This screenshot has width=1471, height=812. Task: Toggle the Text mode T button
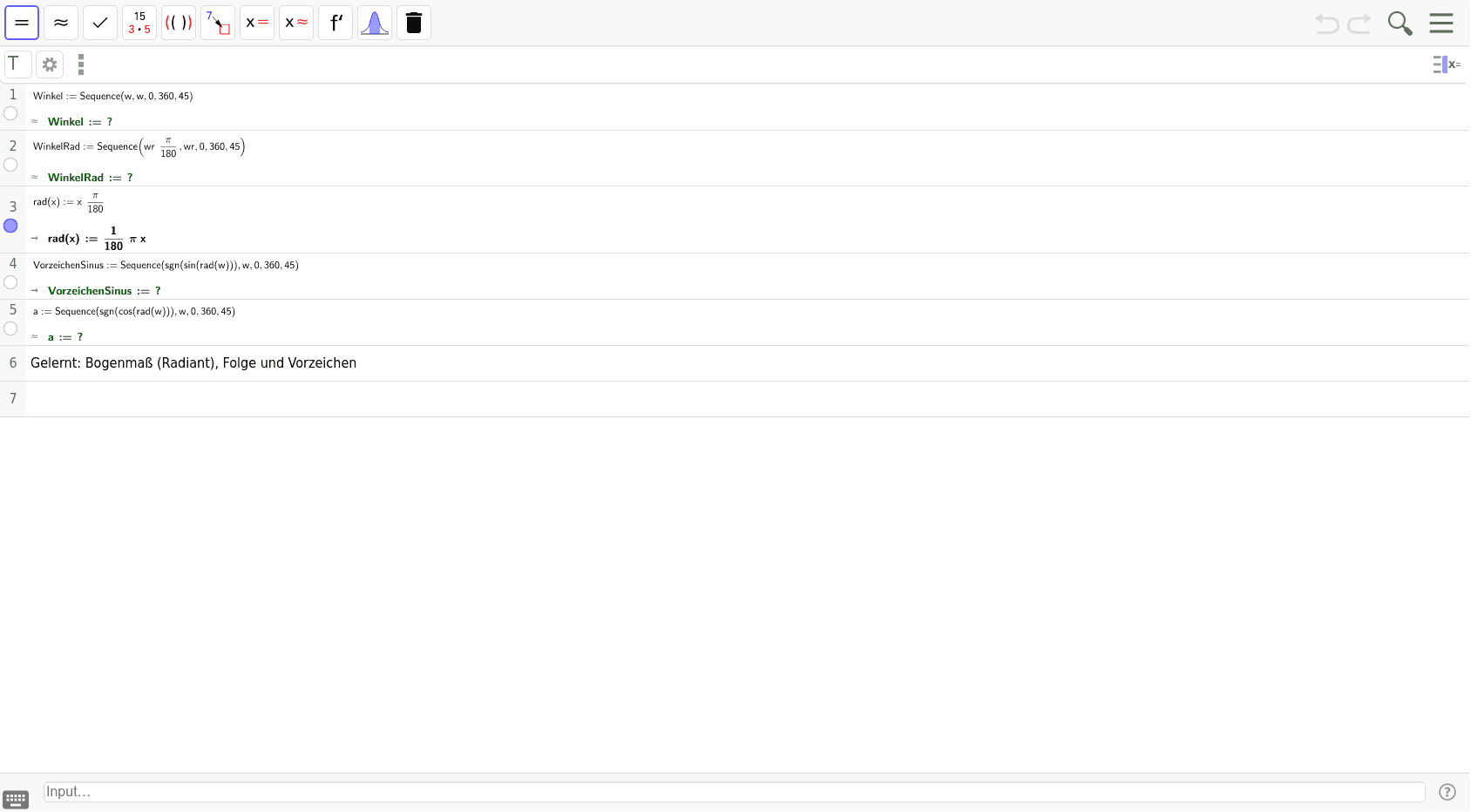tap(17, 64)
